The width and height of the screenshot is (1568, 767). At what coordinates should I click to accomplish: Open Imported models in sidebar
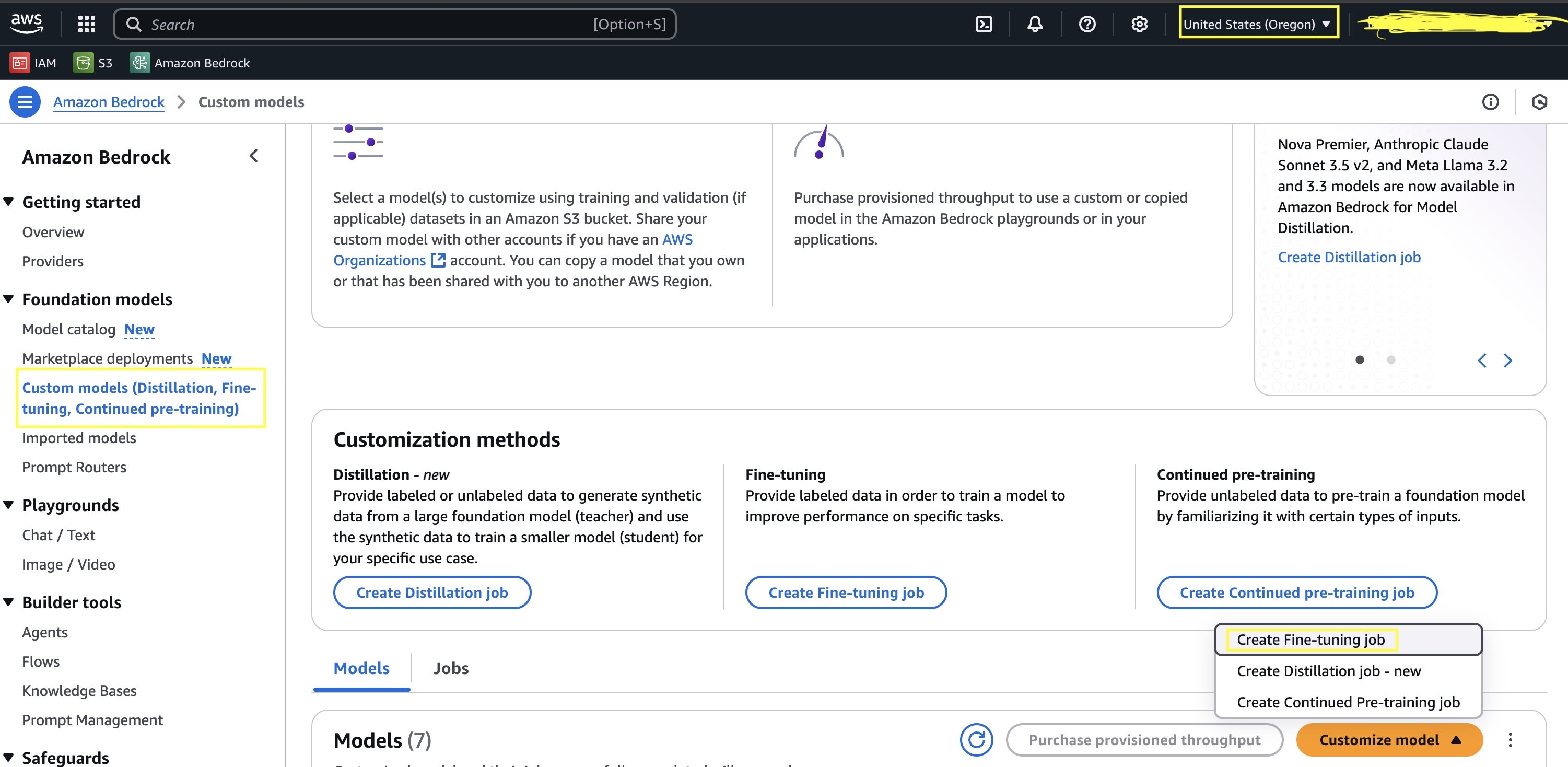79,438
